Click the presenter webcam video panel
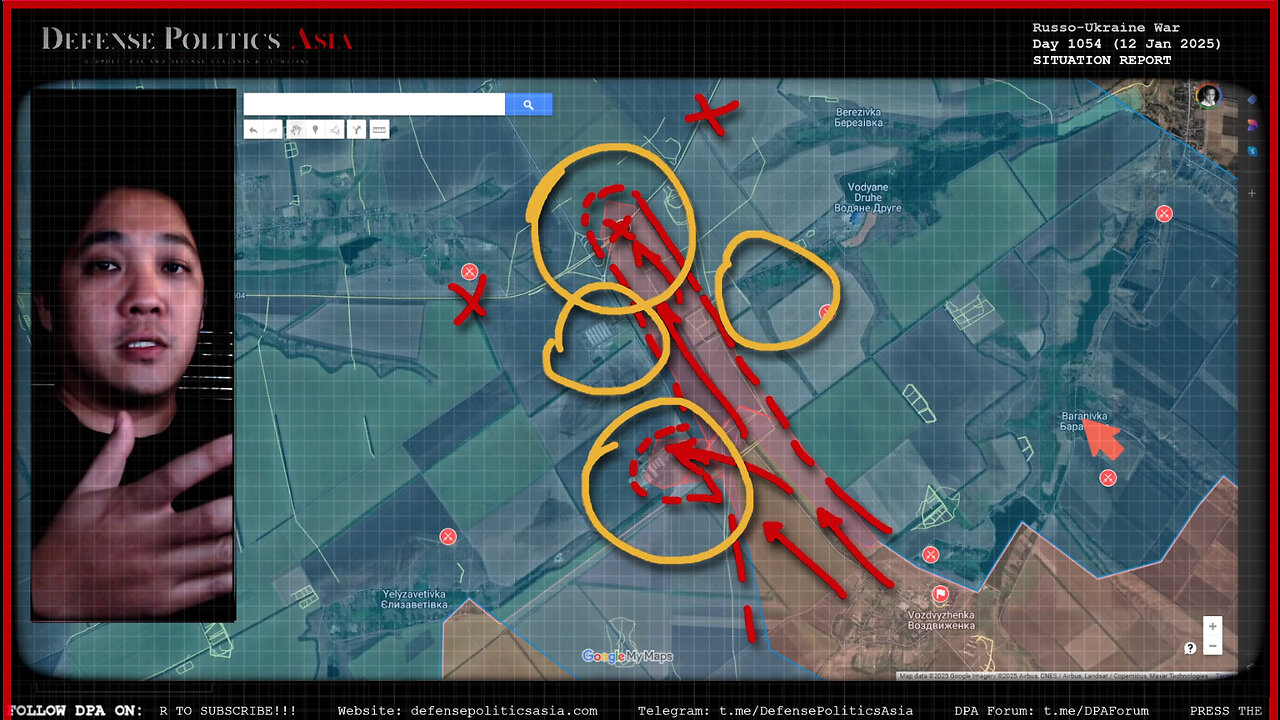This screenshot has width=1280, height=720. (132, 356)
